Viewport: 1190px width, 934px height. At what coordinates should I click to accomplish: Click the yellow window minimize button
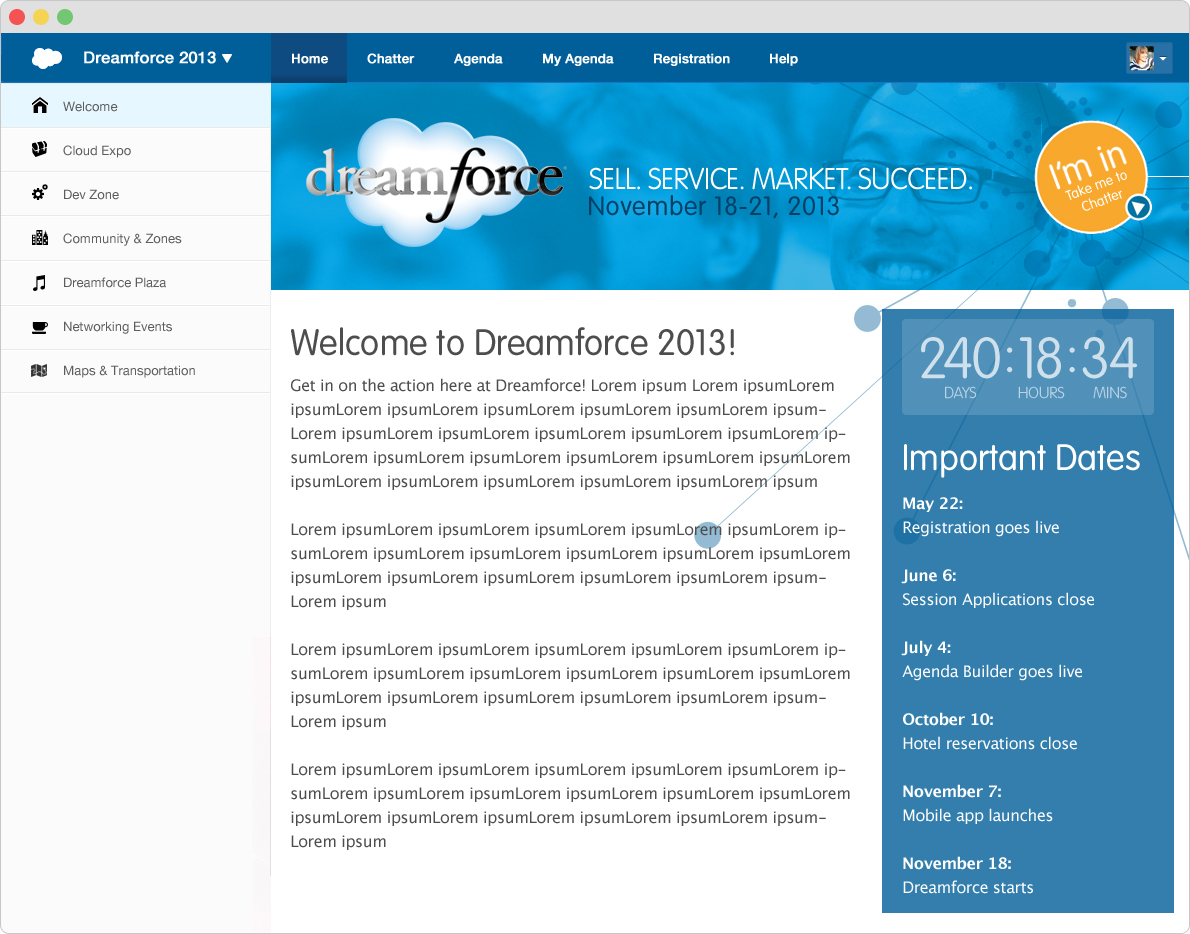click(x=41, y=17)
